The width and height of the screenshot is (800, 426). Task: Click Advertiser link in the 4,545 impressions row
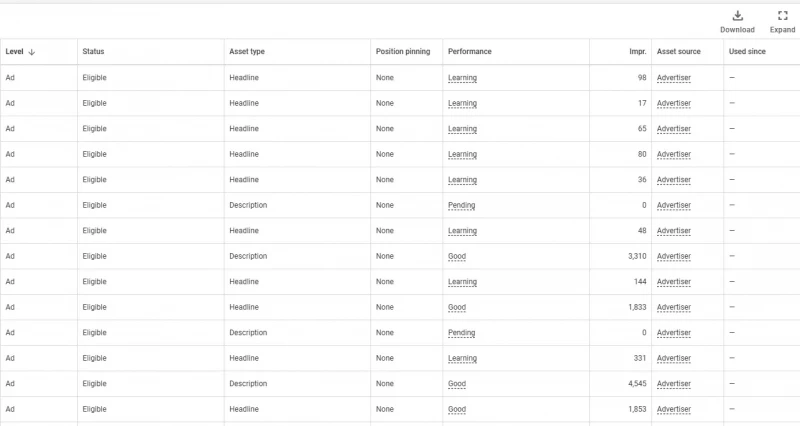coord(673,384)
